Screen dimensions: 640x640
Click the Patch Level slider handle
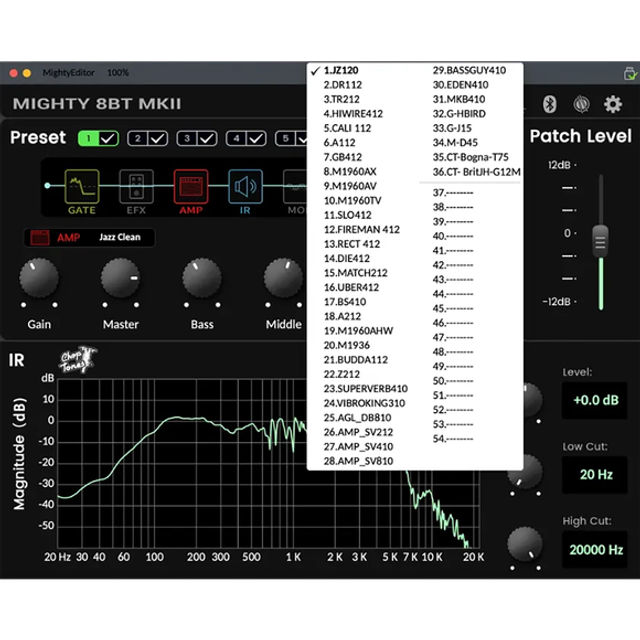coord(600,238)
